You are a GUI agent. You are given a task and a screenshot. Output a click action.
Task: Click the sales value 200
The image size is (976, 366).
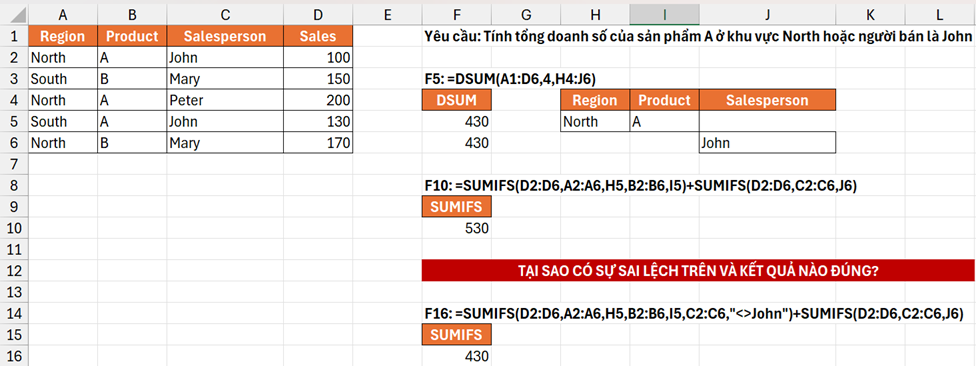click(x=318, y=100)
